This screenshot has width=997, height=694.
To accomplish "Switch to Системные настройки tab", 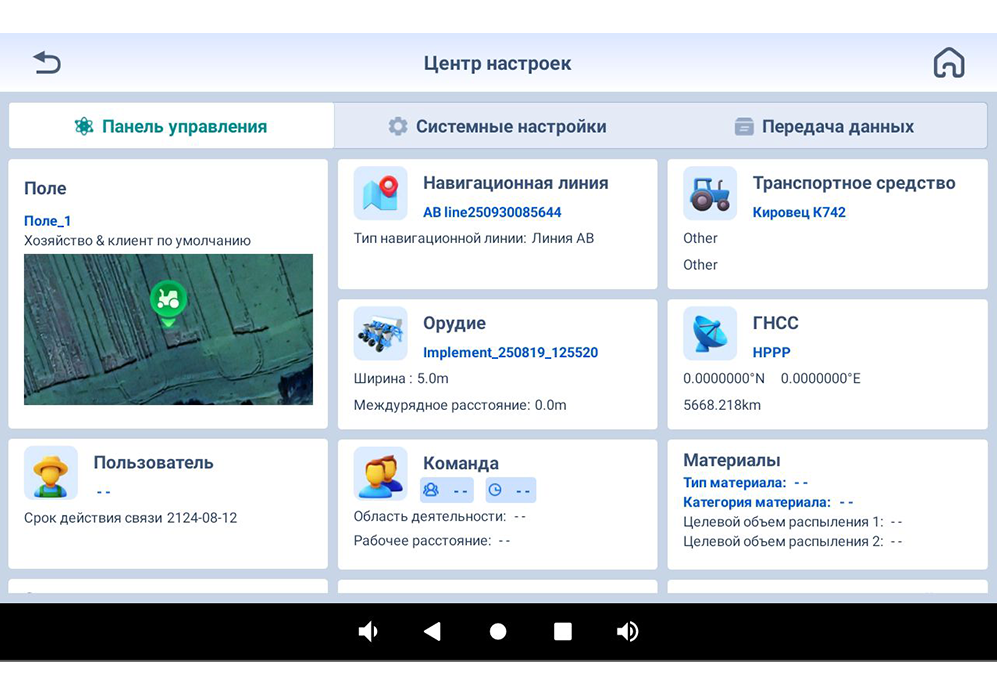I will [497, 126].
